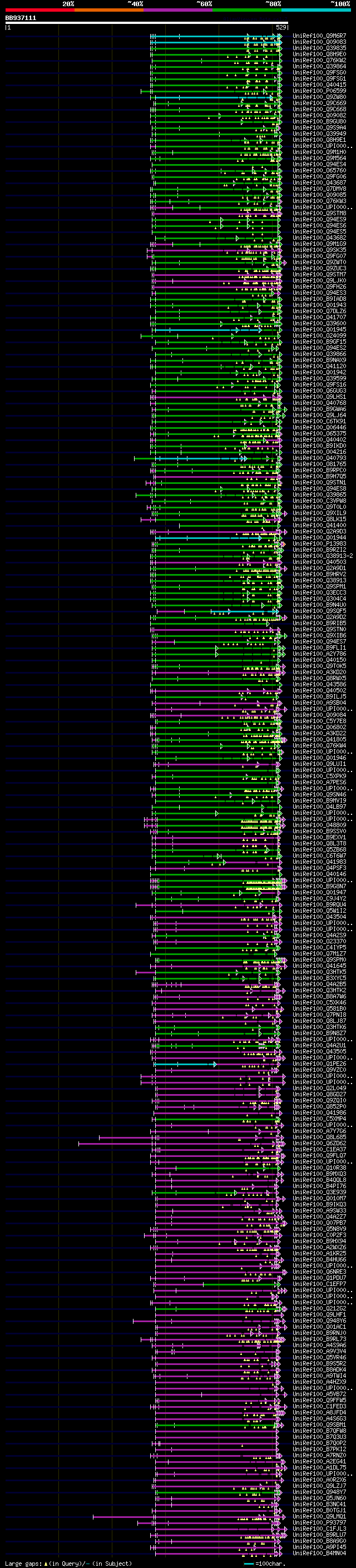Select the UniRef100_Q9ZW80 label
The image size is (356, 1568).
pos(319,97)
